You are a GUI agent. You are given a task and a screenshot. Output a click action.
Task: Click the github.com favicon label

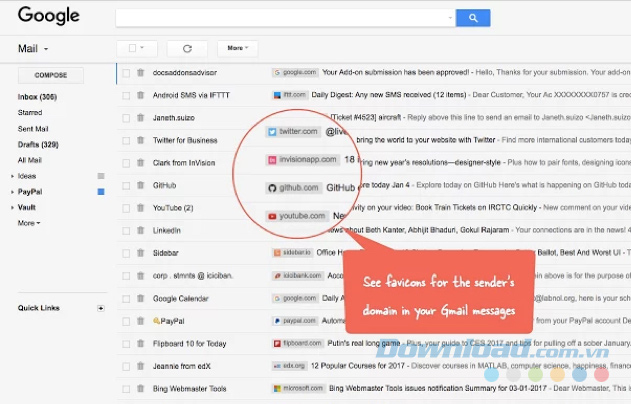click(x=294, y=188)
